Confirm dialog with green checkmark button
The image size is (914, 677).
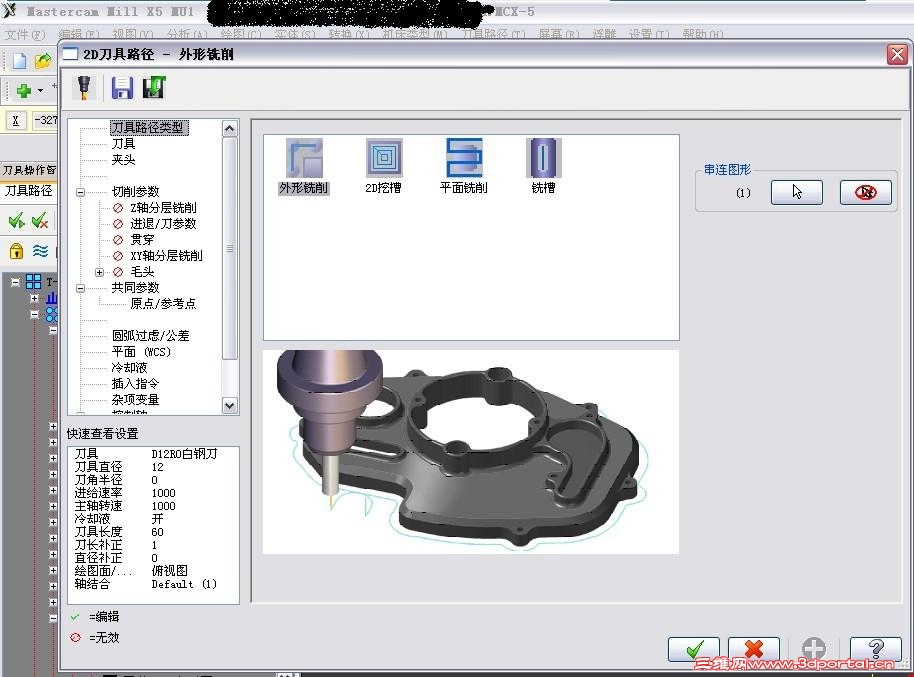[x=694, y=648]
